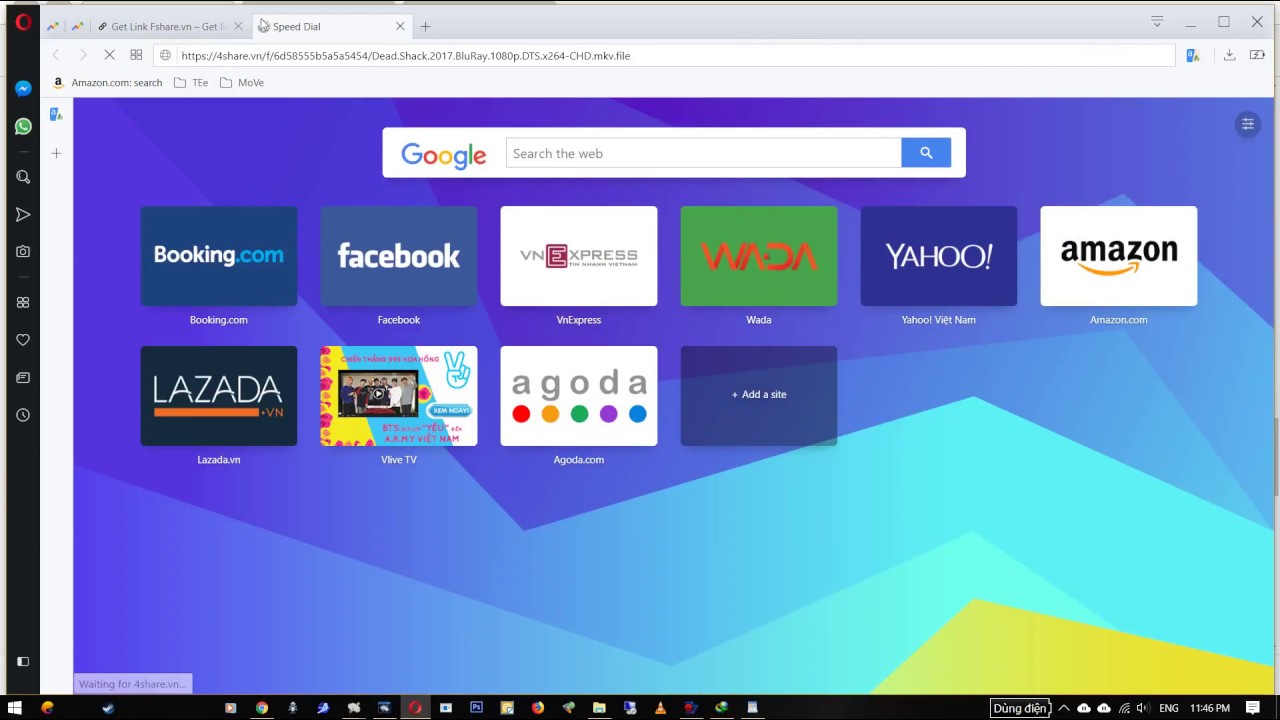Open the downloads arrow icon
The height and width of the screenshot is (720, 1280).
pos(1229,55)
